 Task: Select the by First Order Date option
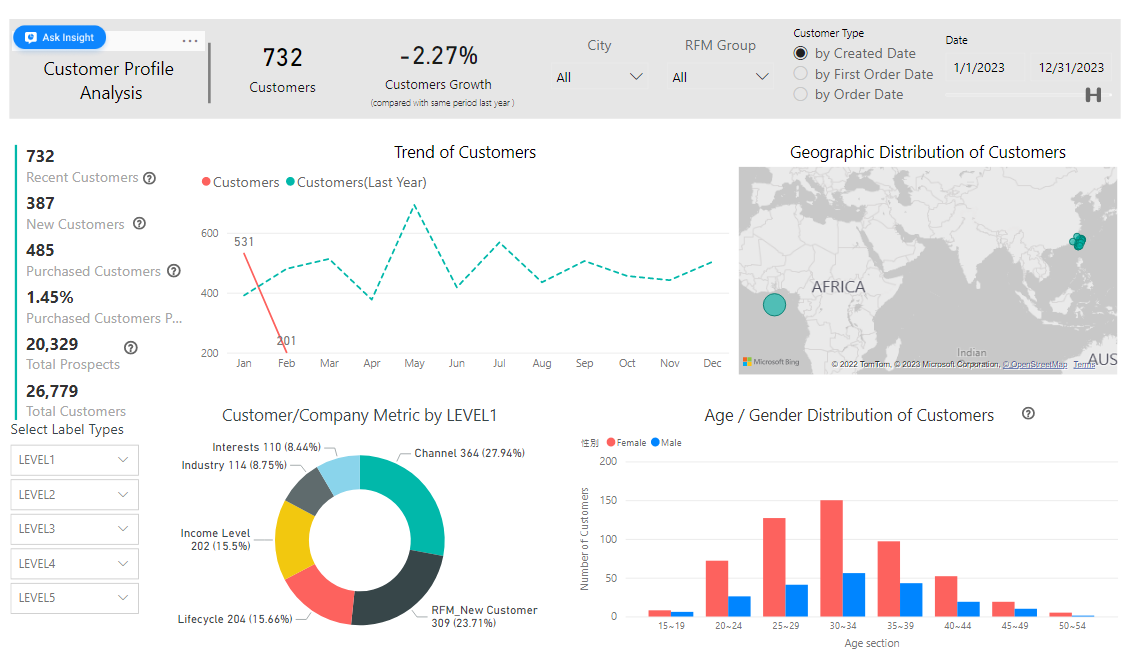click(x=800, y=74)
